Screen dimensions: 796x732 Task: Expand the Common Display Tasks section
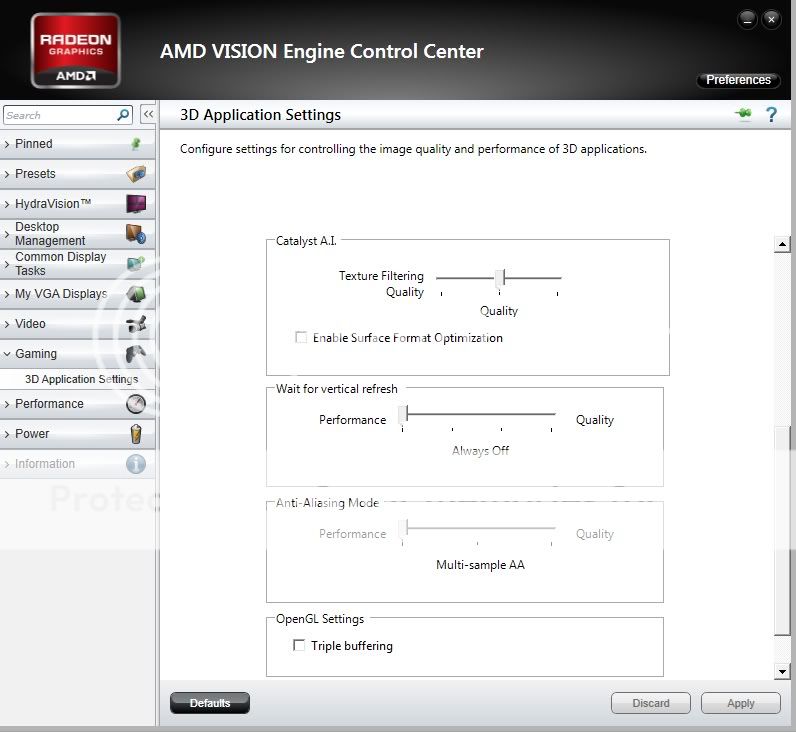click(60, 264)
